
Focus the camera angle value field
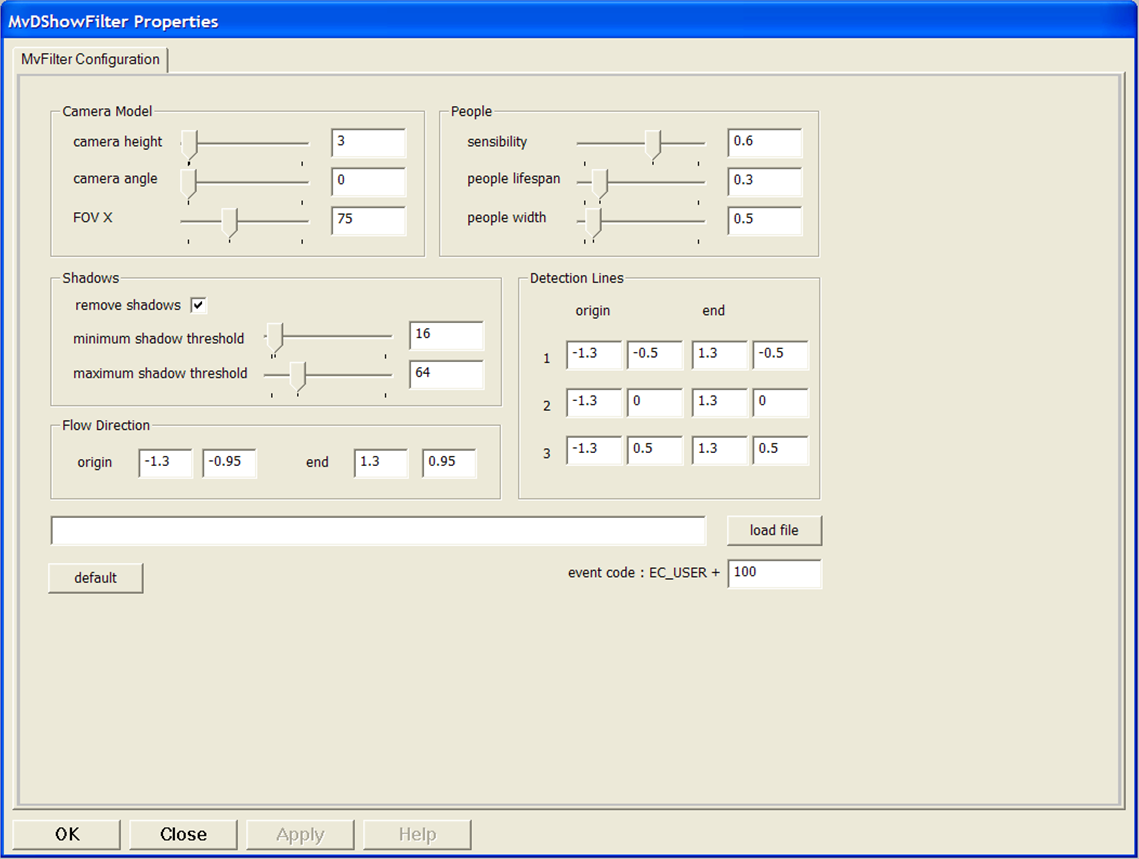pyautogui.click(x=368, y=182)
